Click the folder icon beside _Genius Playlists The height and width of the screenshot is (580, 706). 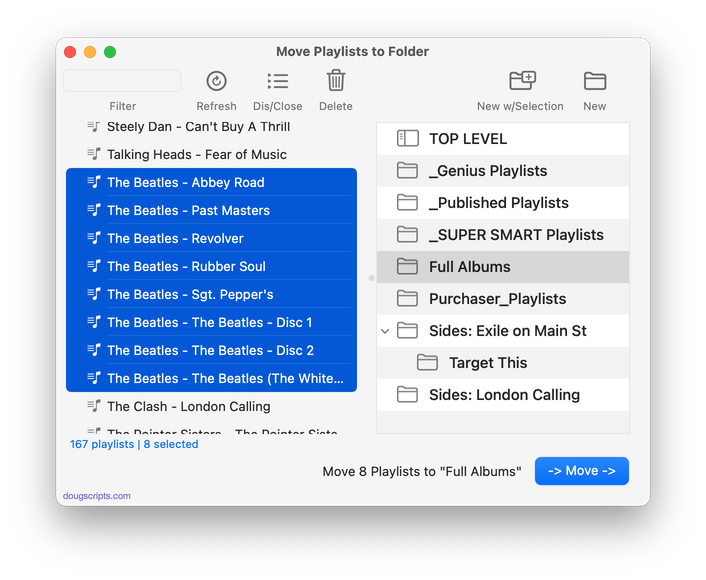[407, 170]
